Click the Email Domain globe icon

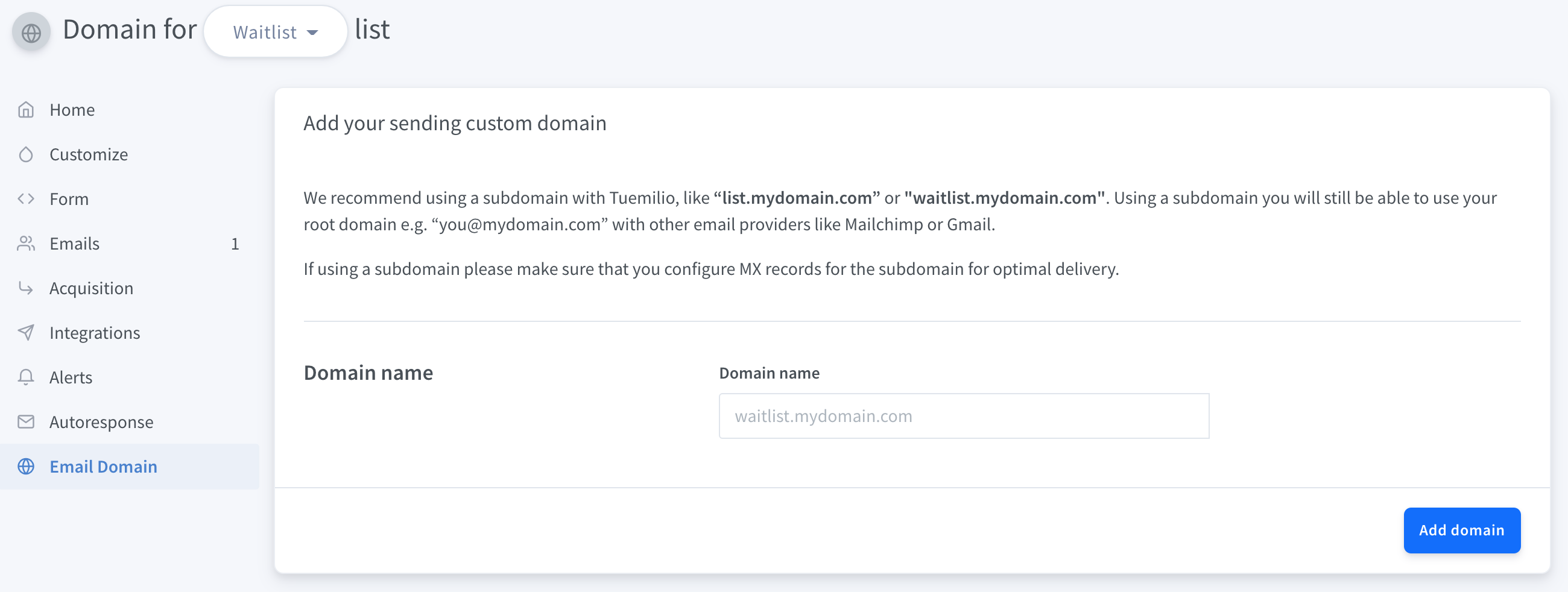[x=25, y=467]
